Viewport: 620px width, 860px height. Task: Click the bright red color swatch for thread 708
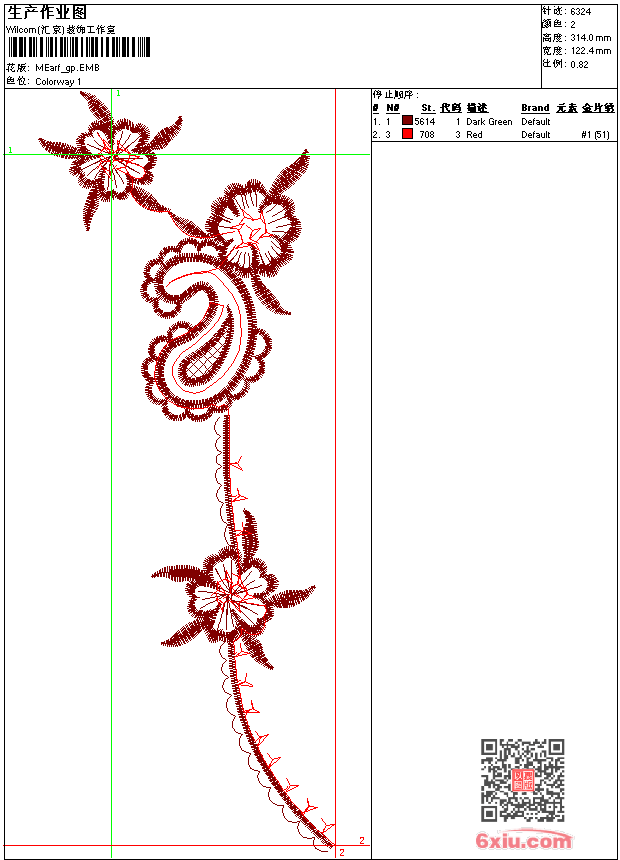coord(407,134)
